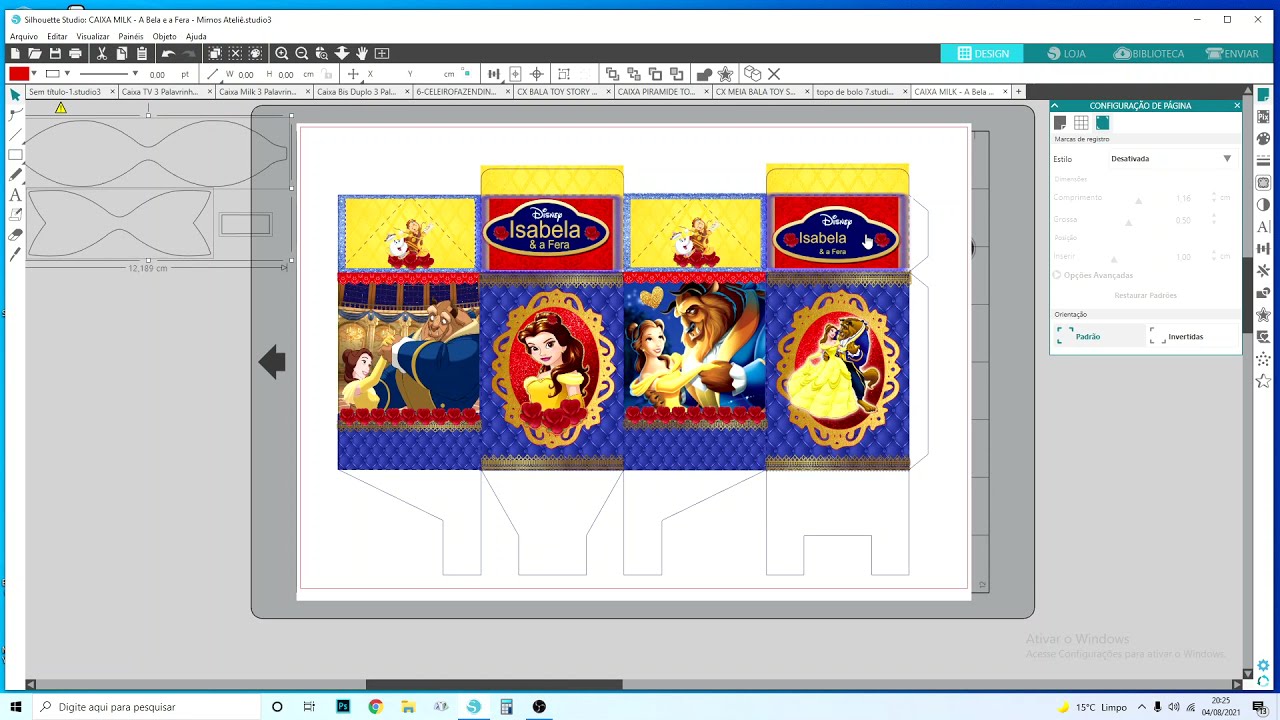Click the red fill color swatch

tap(19, 74)
